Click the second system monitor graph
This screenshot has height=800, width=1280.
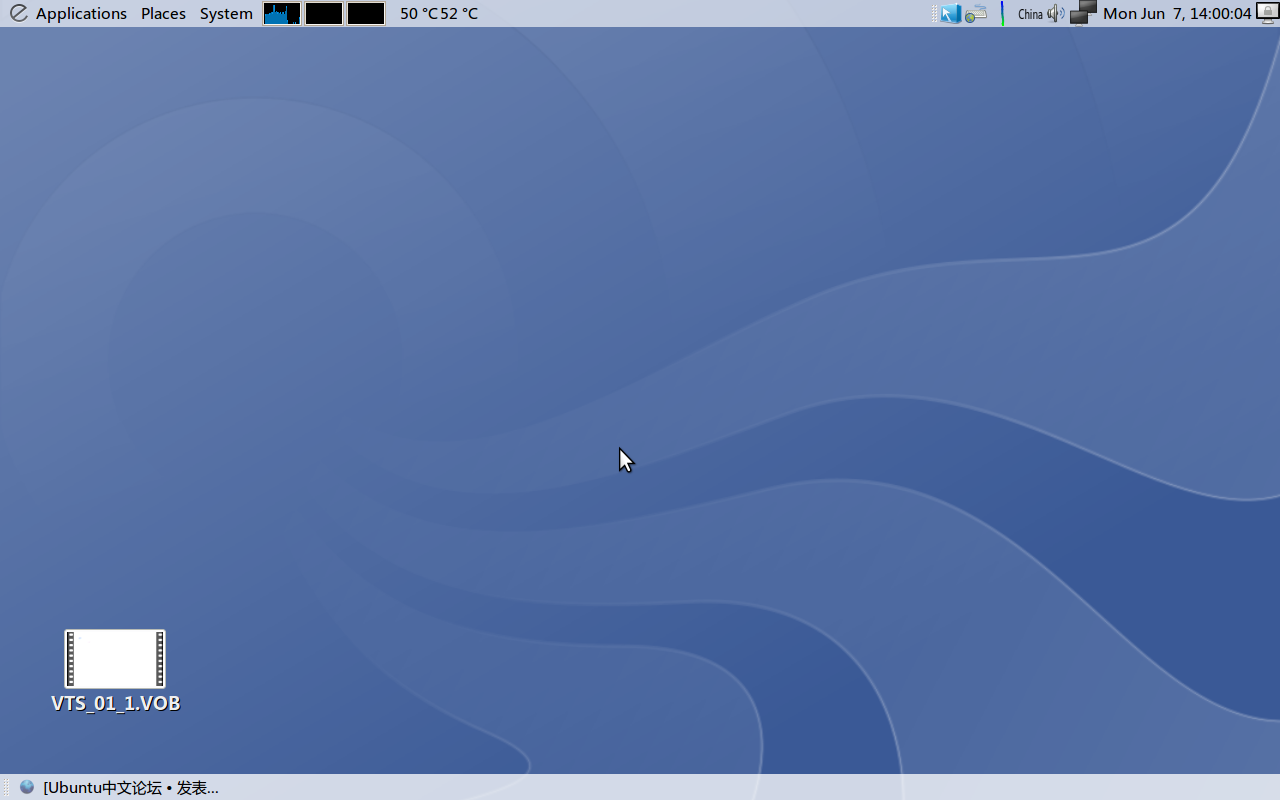324,13
